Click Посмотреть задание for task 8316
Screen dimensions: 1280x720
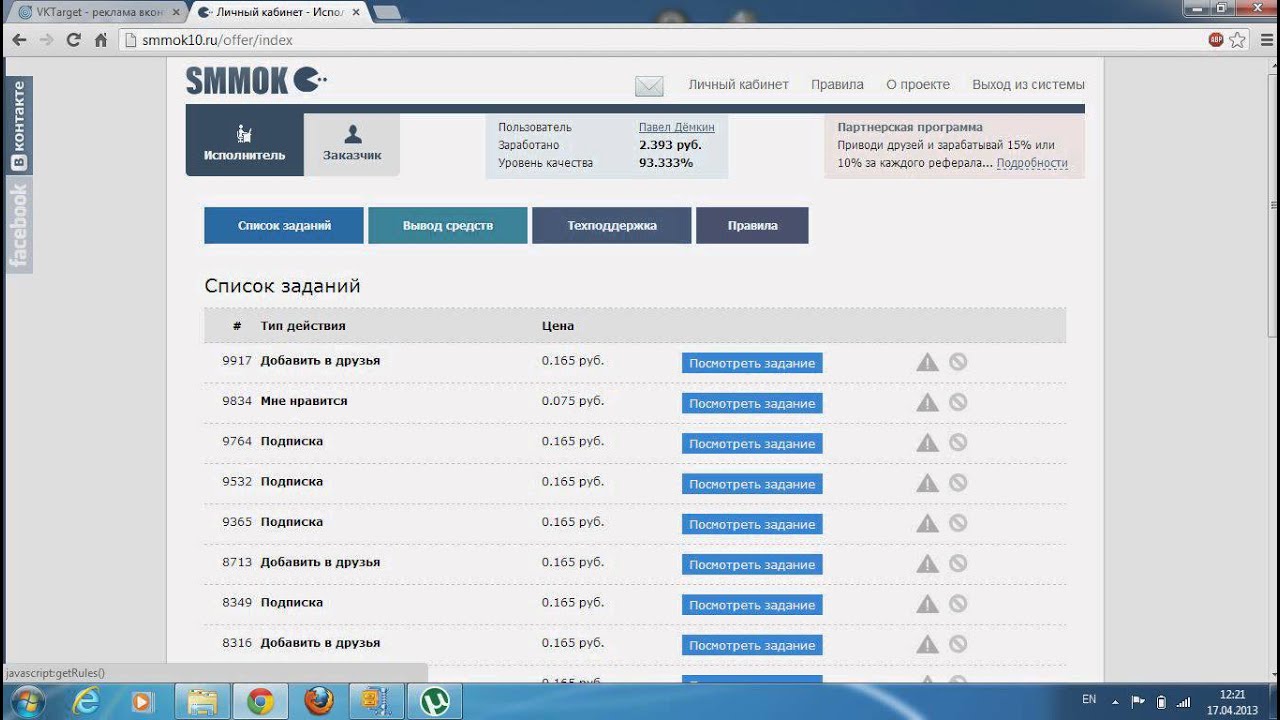point(752,645)
